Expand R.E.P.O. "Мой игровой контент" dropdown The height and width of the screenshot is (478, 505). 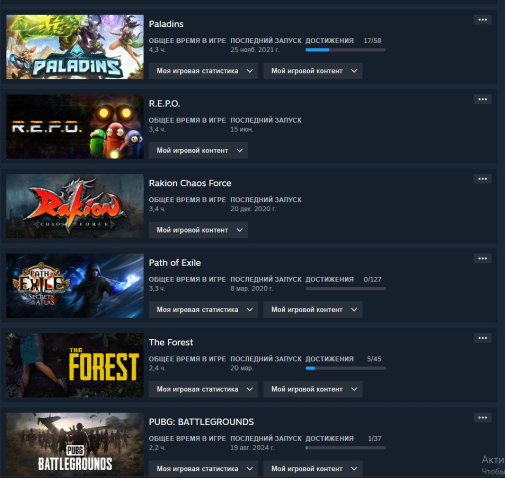pyautogui.click(x=198, y=150)
